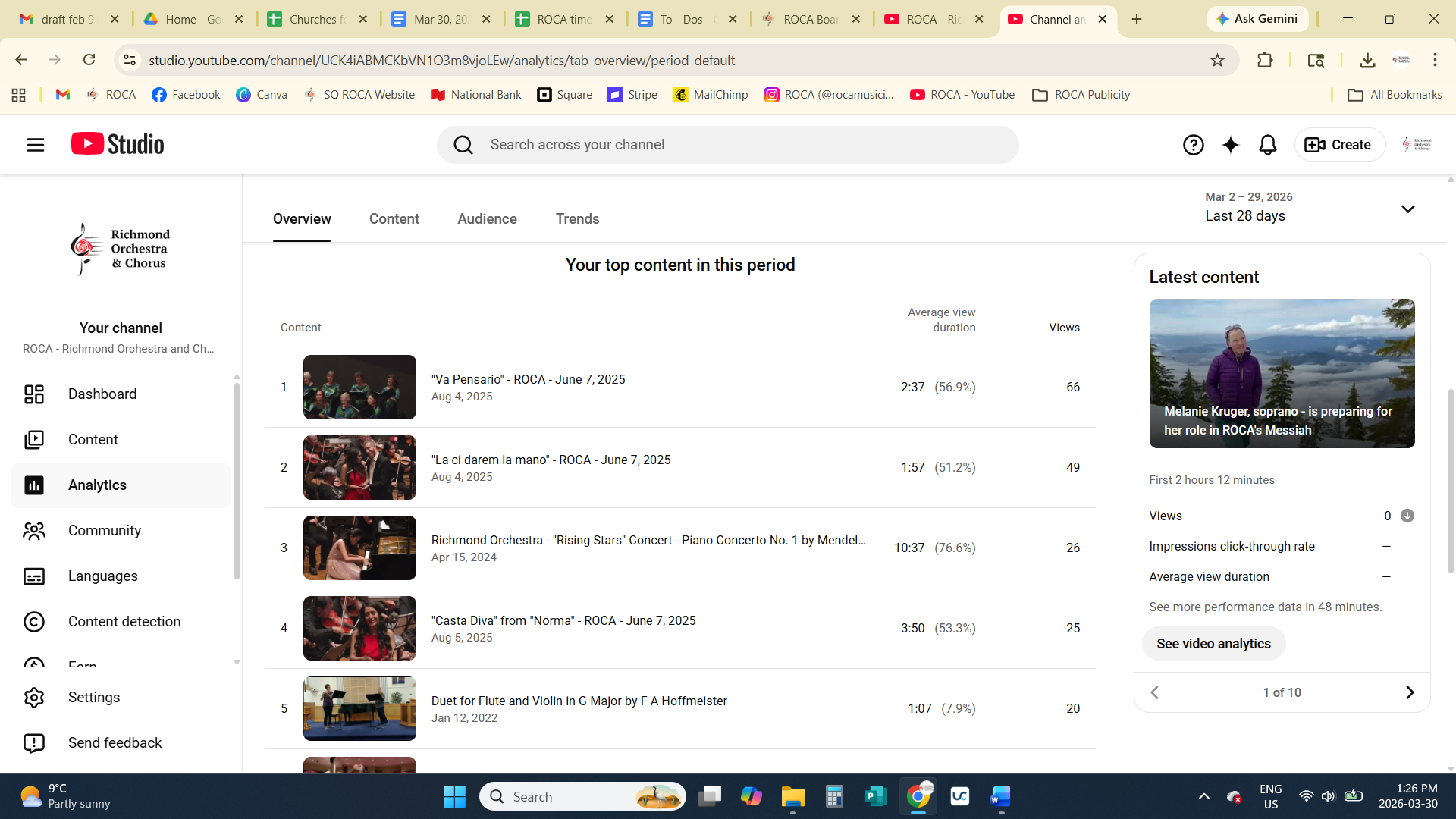Click the Create button
The width and height of the screenshot is (1456, 819).
tap(1338, 145)
